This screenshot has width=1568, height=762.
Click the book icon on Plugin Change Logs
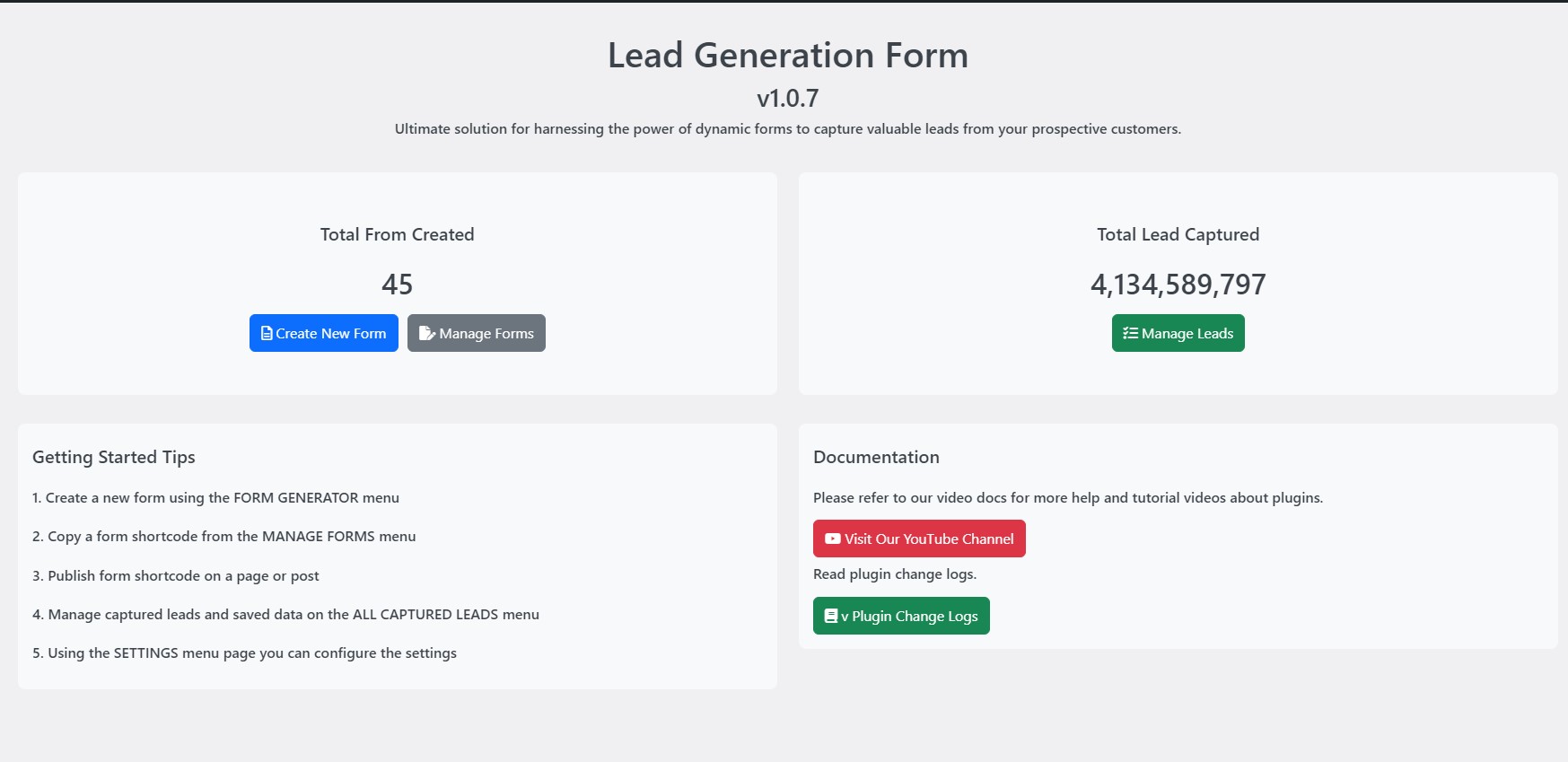point(831,616)
